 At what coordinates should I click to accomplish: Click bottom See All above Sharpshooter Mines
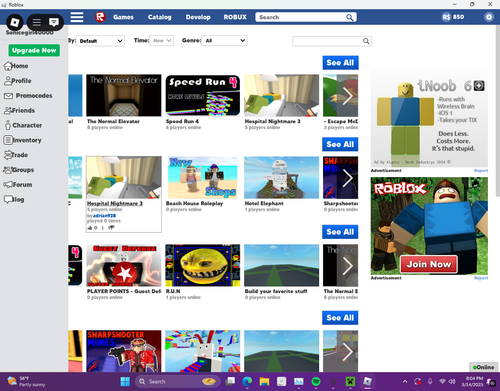coord(340,318)
